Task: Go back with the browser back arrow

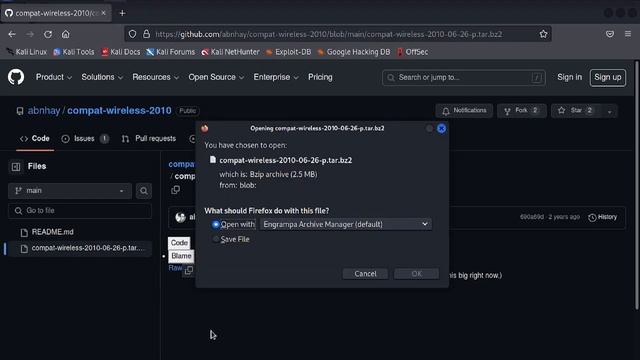Action: pos(12,34)
